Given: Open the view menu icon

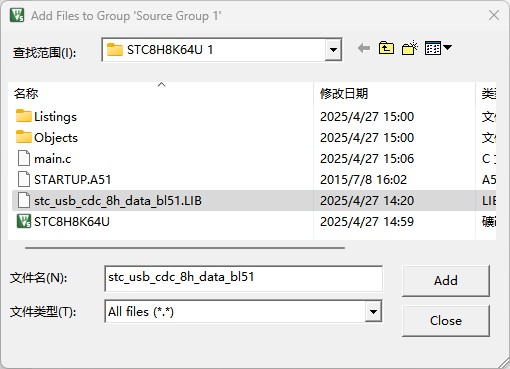Looking at the screenshot, I should 438,48.
